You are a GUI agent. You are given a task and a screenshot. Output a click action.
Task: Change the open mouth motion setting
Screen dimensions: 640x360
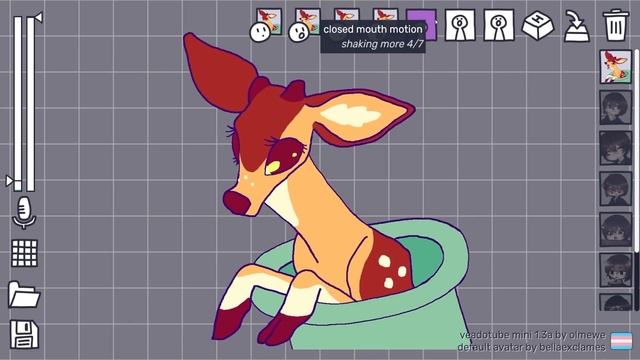460,25
